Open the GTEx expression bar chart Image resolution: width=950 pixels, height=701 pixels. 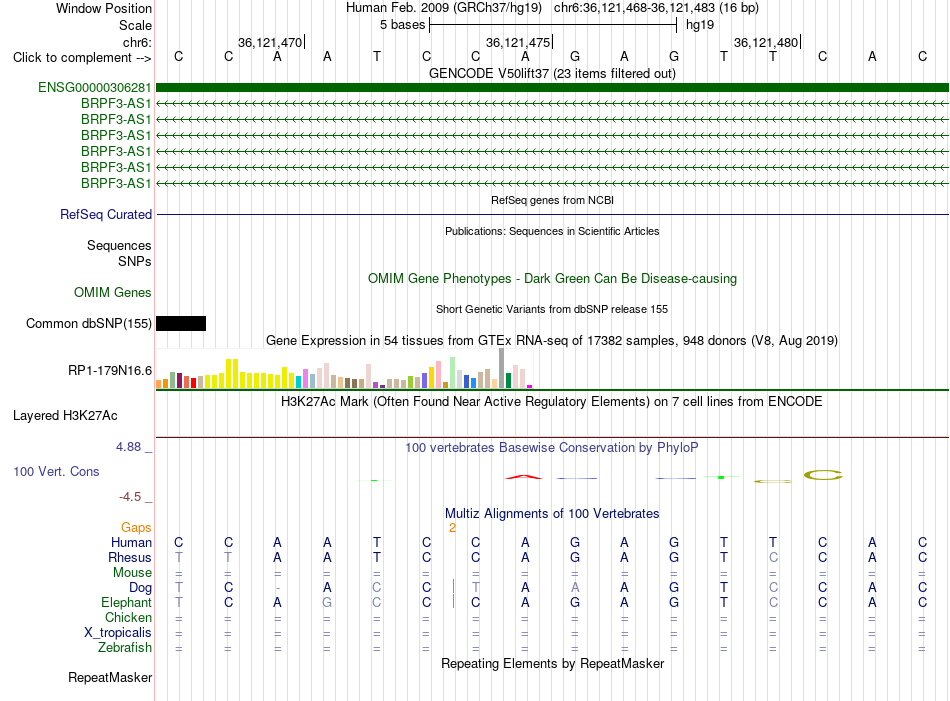point(344,368)
